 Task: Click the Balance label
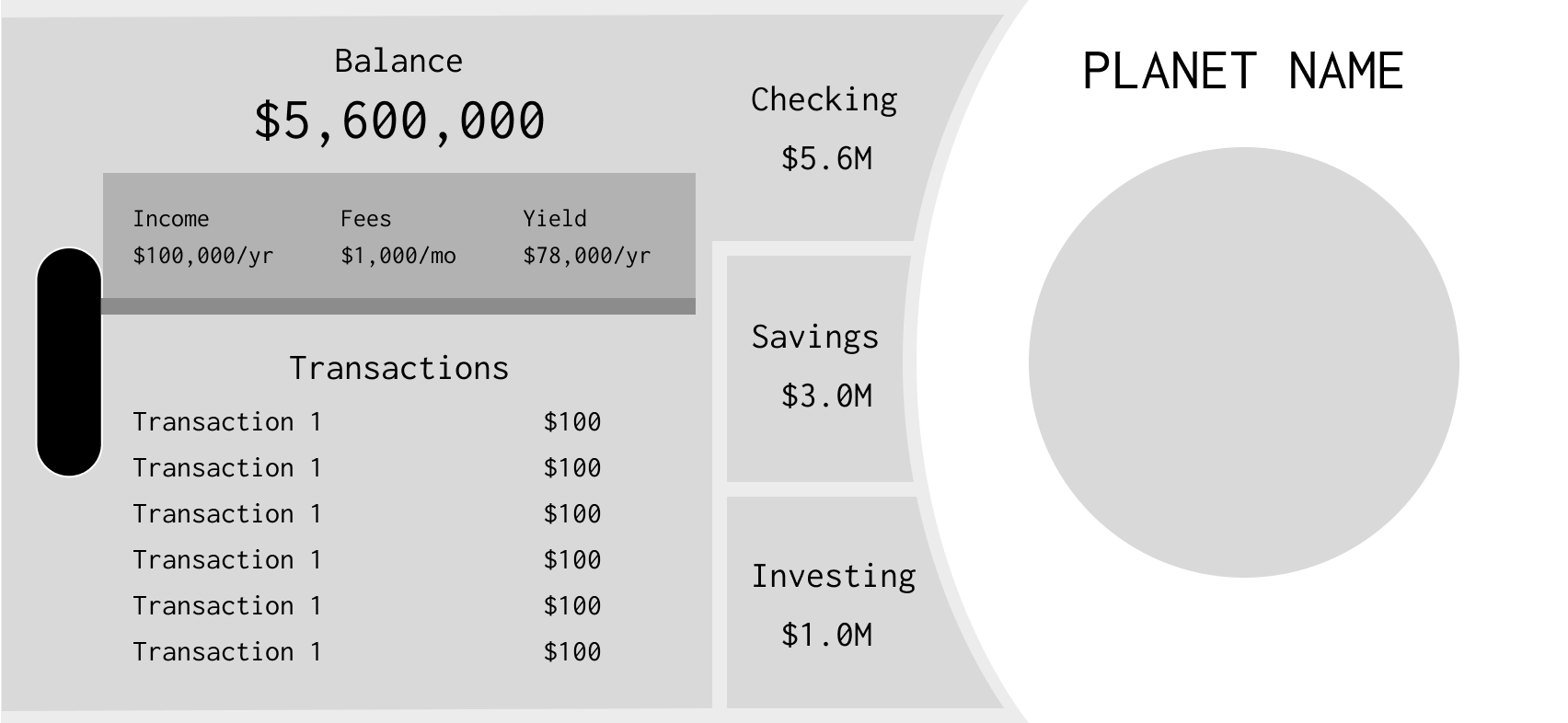[398, 61]
